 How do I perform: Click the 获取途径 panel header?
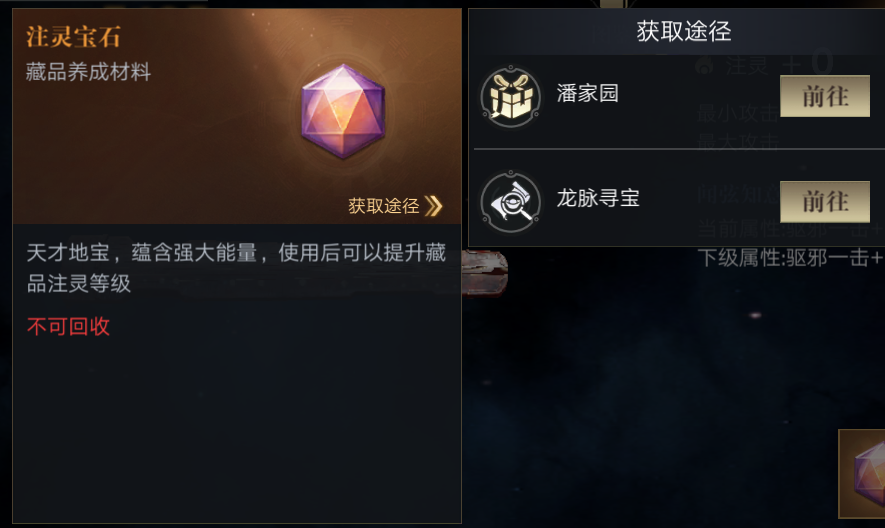pyautogui.click(x=684, y=32)
